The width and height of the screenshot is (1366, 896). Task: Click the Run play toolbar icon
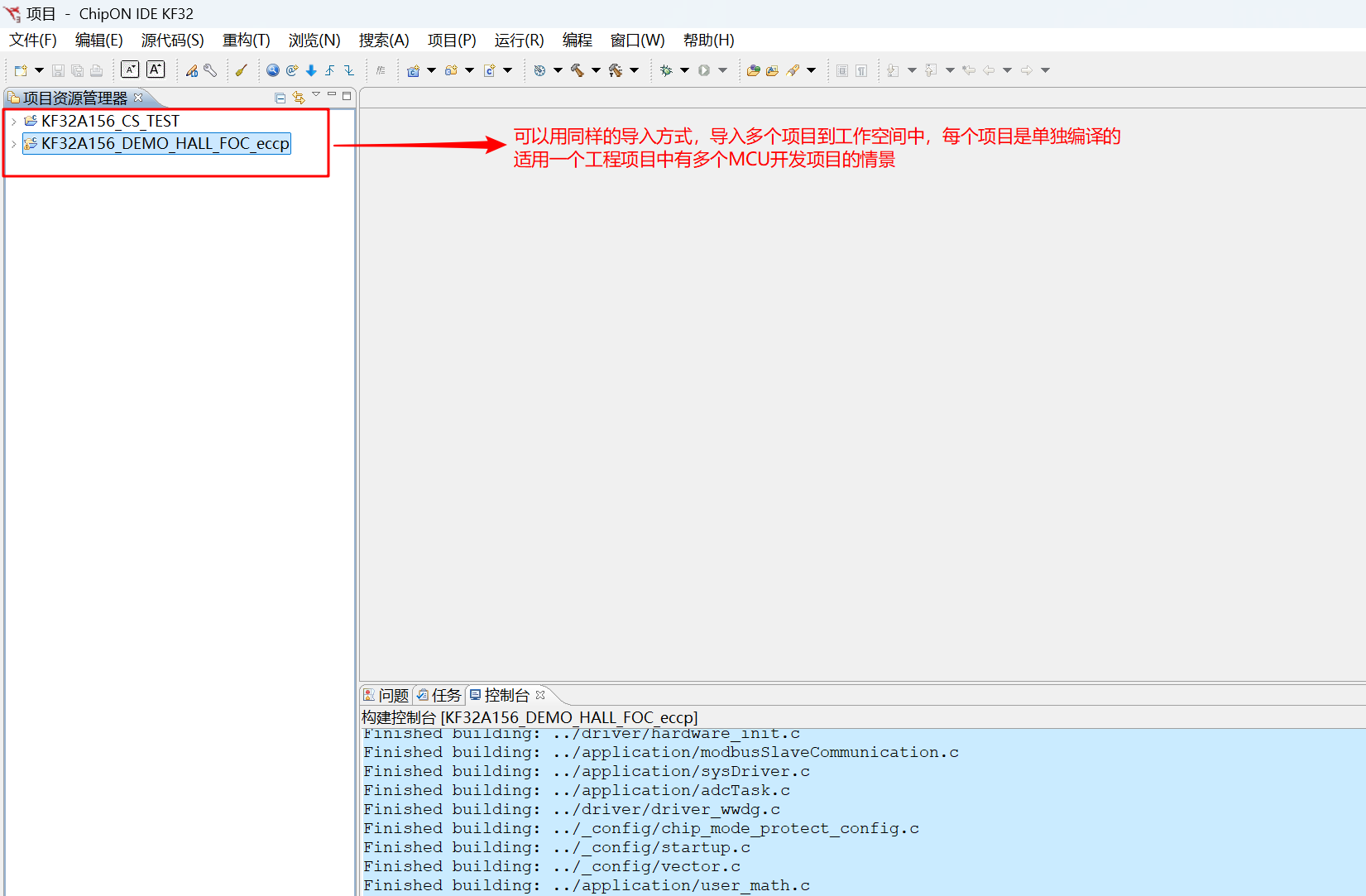tap(704, 70)
